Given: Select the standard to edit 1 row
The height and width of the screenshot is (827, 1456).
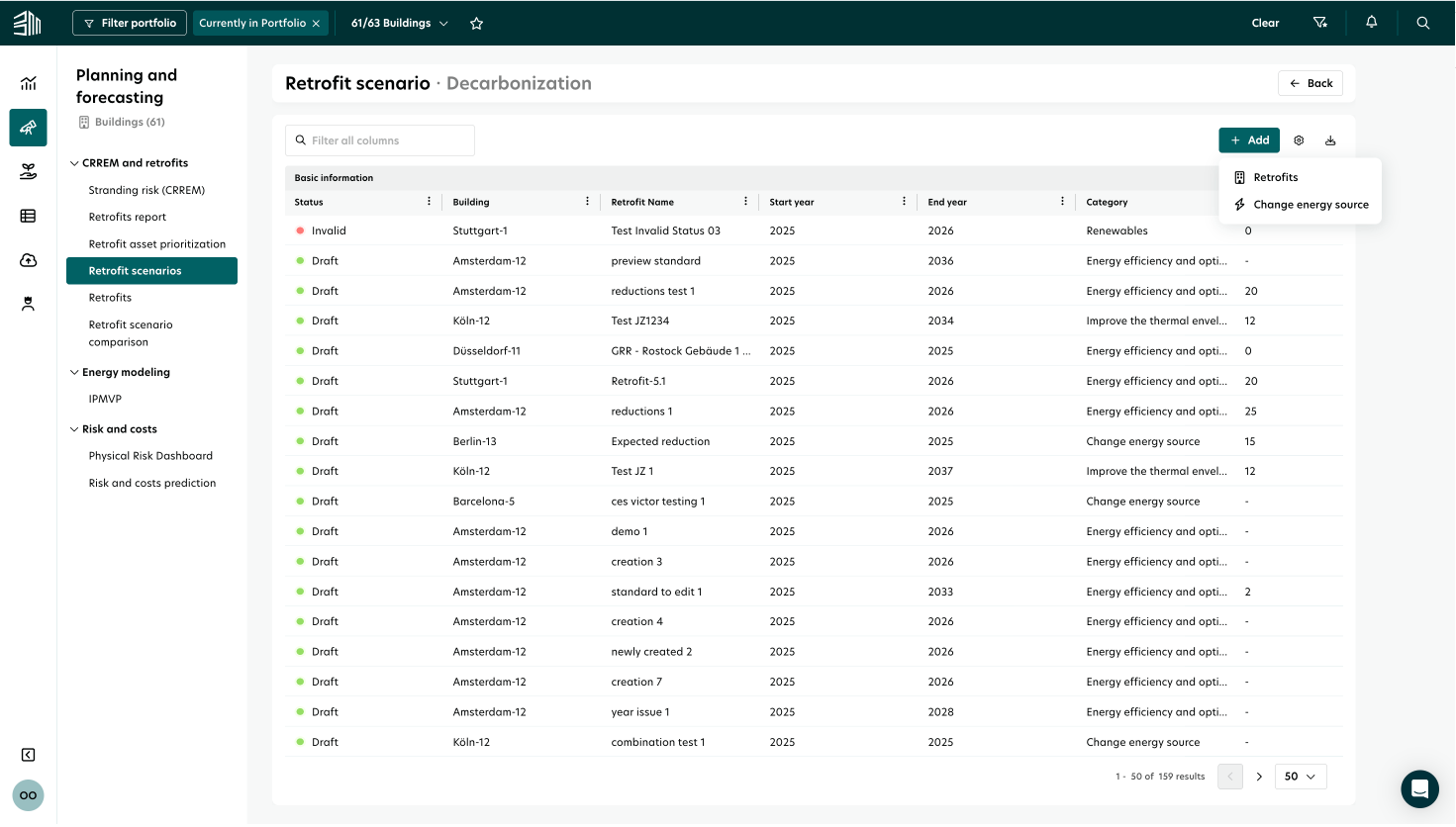Looking at the screenshot, I should click(x=814, y=592).
